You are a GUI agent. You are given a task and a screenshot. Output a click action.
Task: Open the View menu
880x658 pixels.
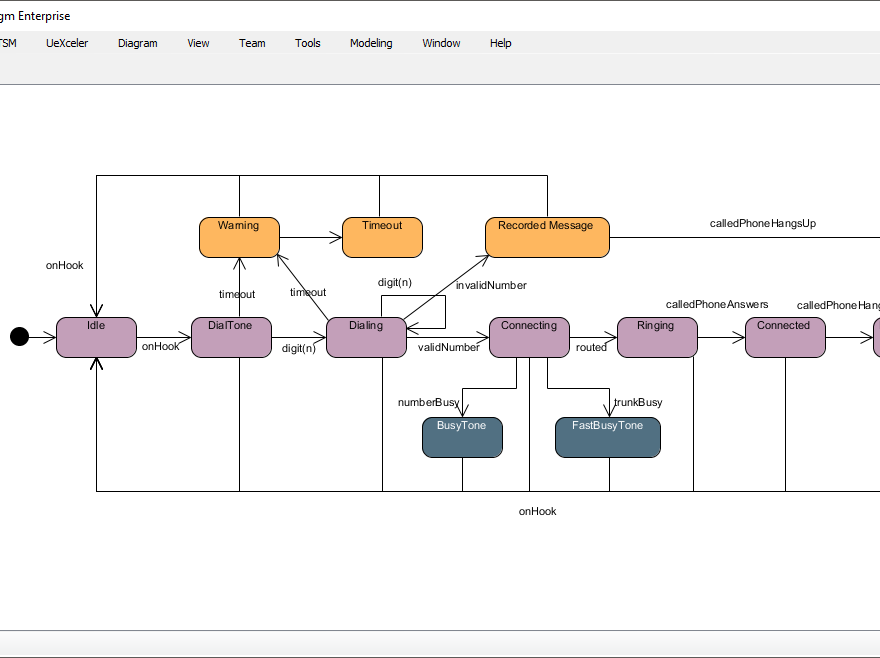pyautogui.click(x=197, y=43)
